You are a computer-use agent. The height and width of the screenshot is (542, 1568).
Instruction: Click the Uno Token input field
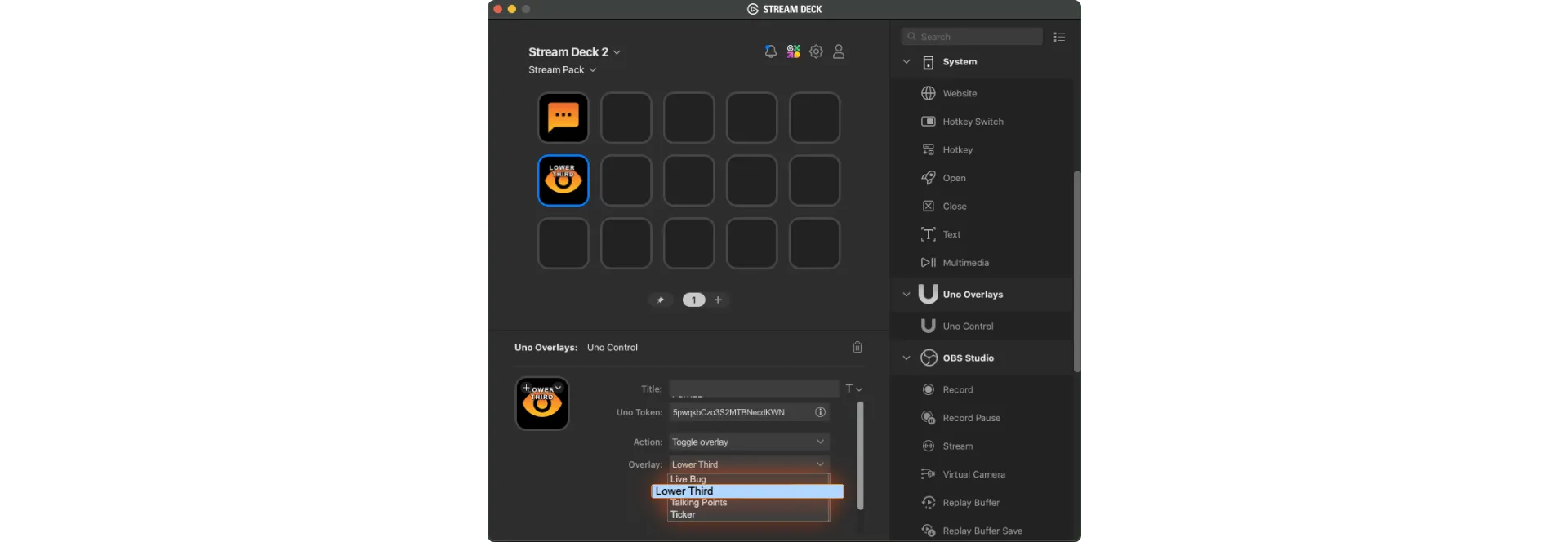(749, 412)
